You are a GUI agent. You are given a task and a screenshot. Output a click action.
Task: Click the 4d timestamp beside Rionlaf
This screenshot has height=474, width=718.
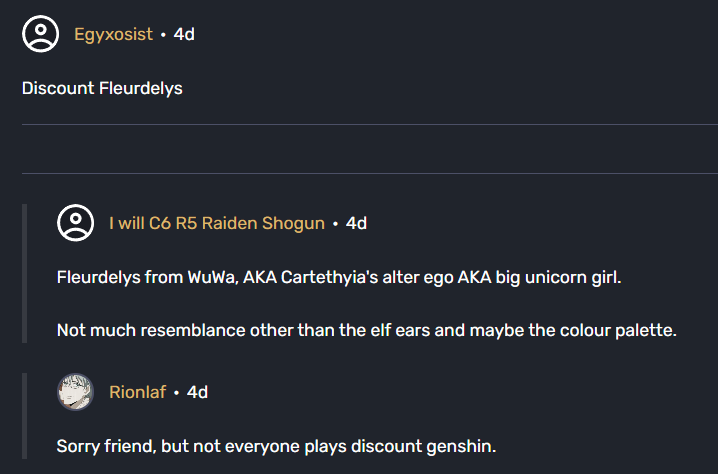(197, 392)
